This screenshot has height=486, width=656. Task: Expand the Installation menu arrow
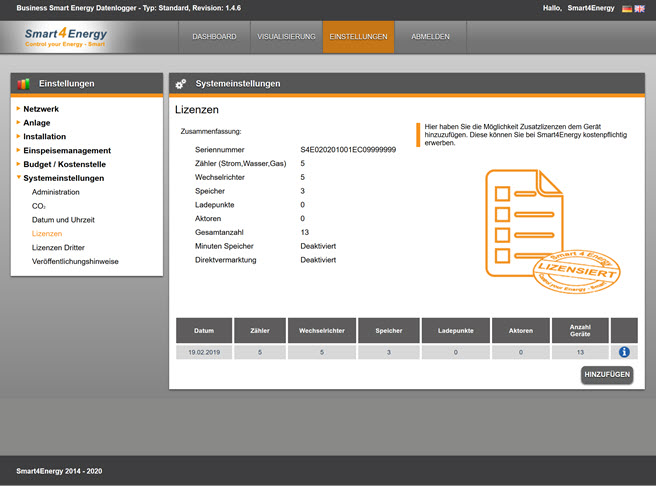tap(18, 136)
